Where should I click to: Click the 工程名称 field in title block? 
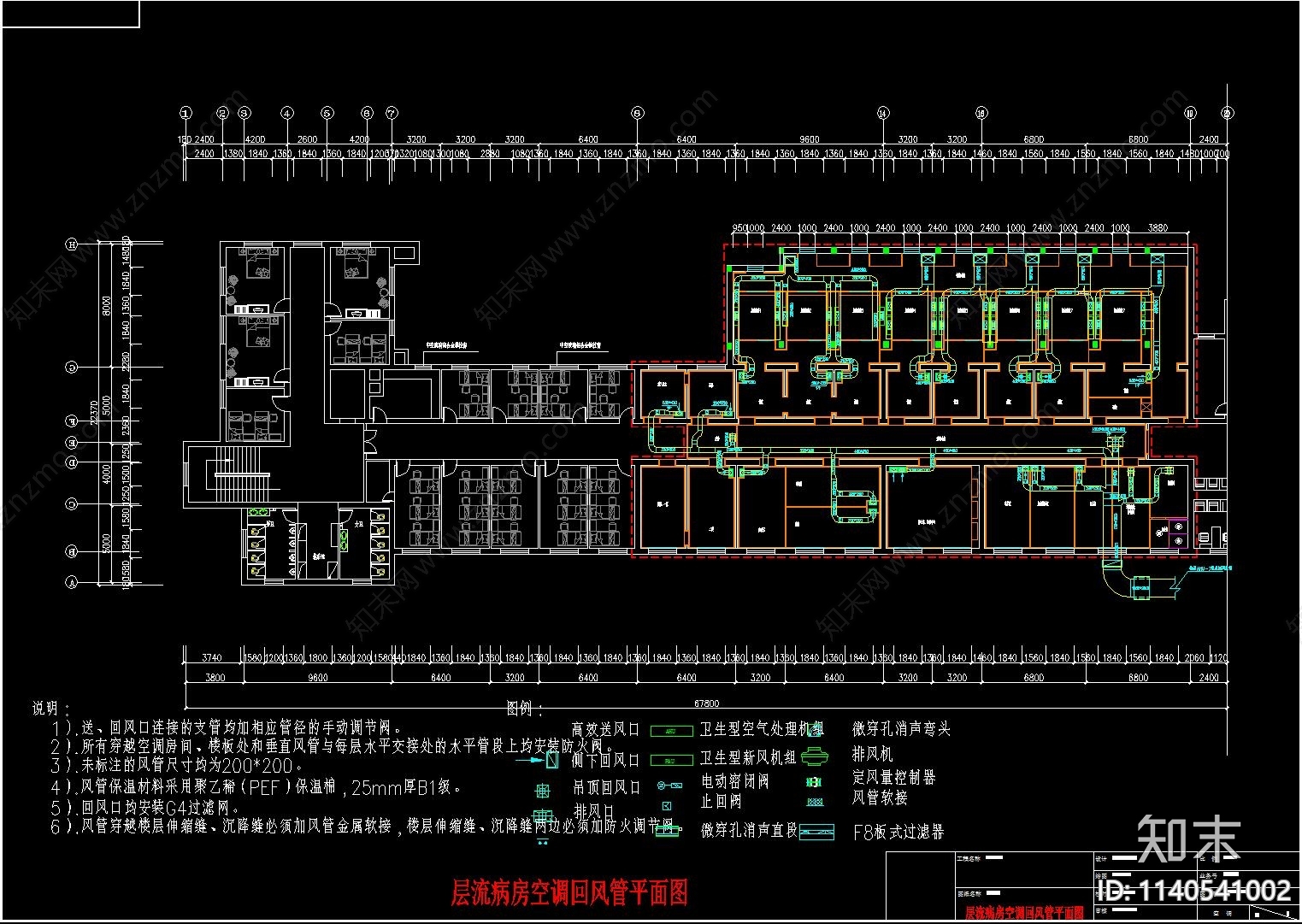(x=1024, y=869)
